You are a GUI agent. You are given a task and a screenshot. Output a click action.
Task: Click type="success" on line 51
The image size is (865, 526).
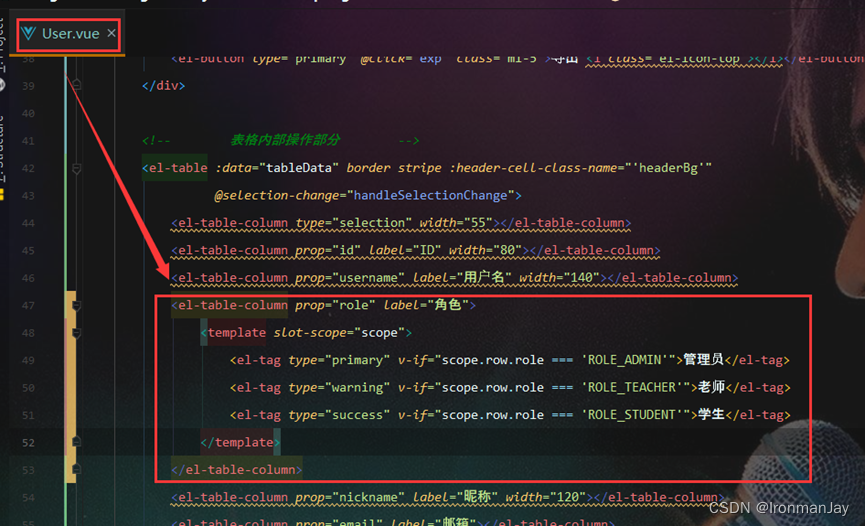click(339, 415)
